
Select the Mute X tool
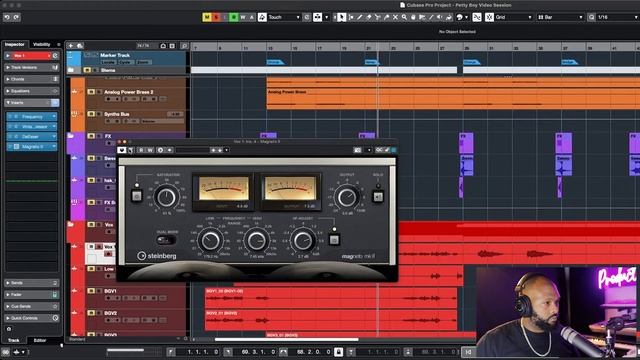pos(395,17)
